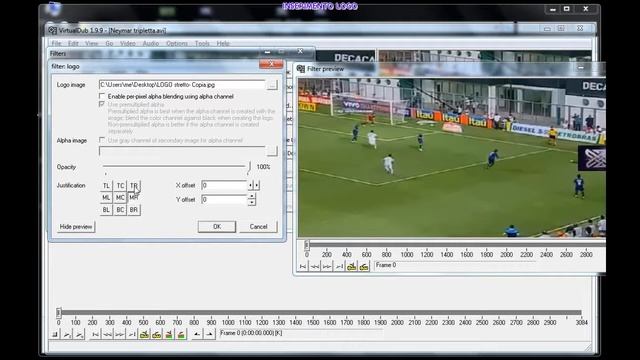Click the 1500 mark on main timeline
This screenshot has width=640, height=360.
[x=313, y=322]
